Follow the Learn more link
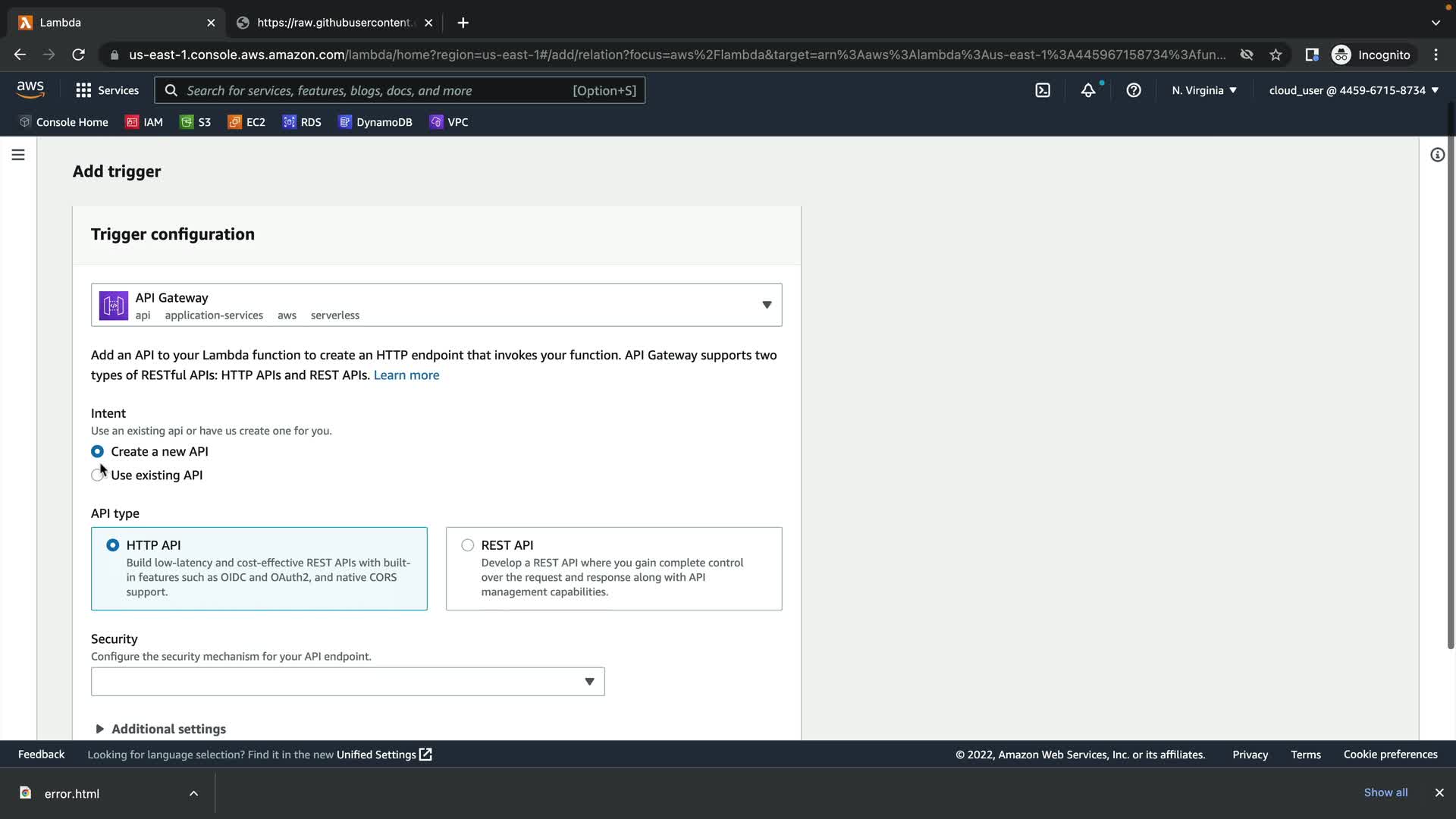 (x=406, y=375)
